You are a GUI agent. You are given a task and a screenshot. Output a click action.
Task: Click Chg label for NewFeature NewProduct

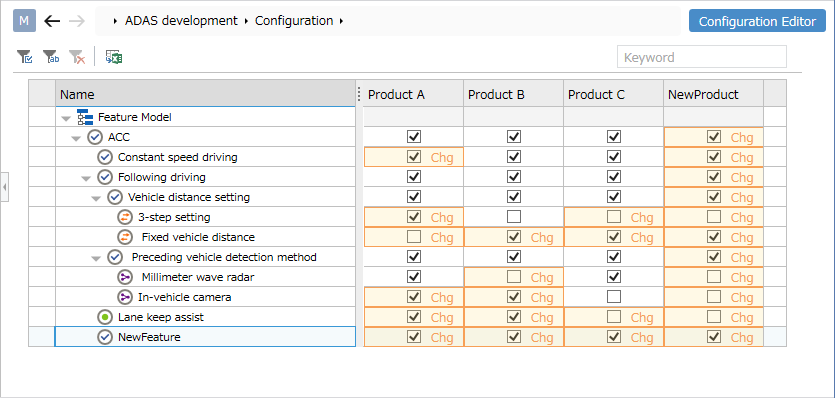coord(742,337)
